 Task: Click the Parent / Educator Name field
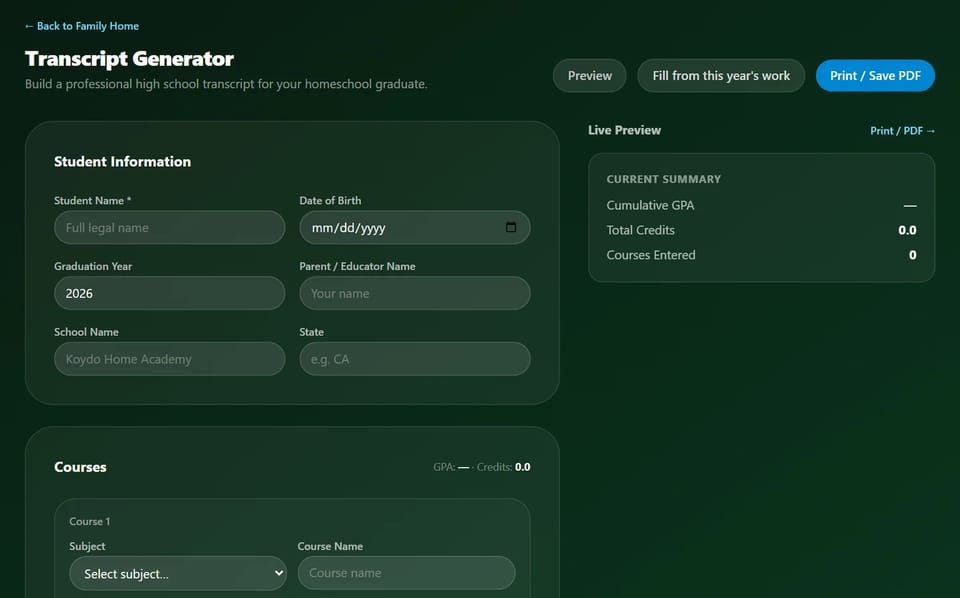tap(414, 293)
